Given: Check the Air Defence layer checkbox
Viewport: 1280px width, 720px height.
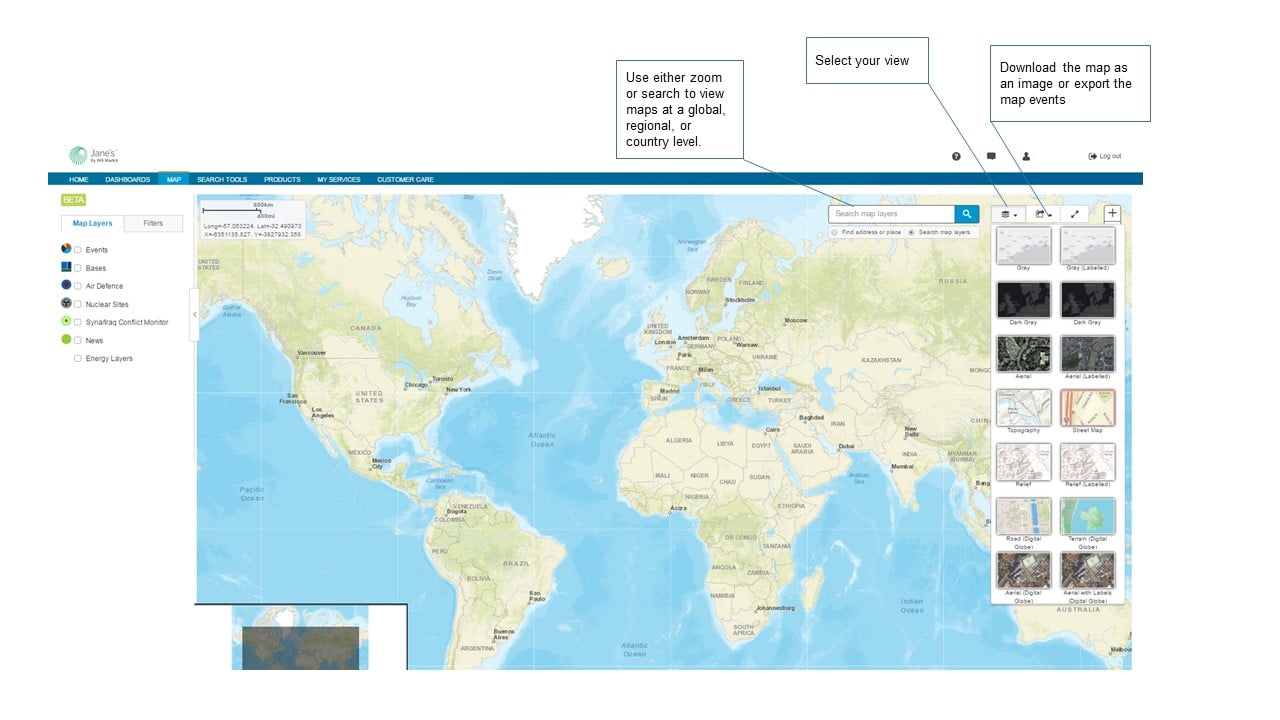Looking at the screenshot, I should coord(78,286).
